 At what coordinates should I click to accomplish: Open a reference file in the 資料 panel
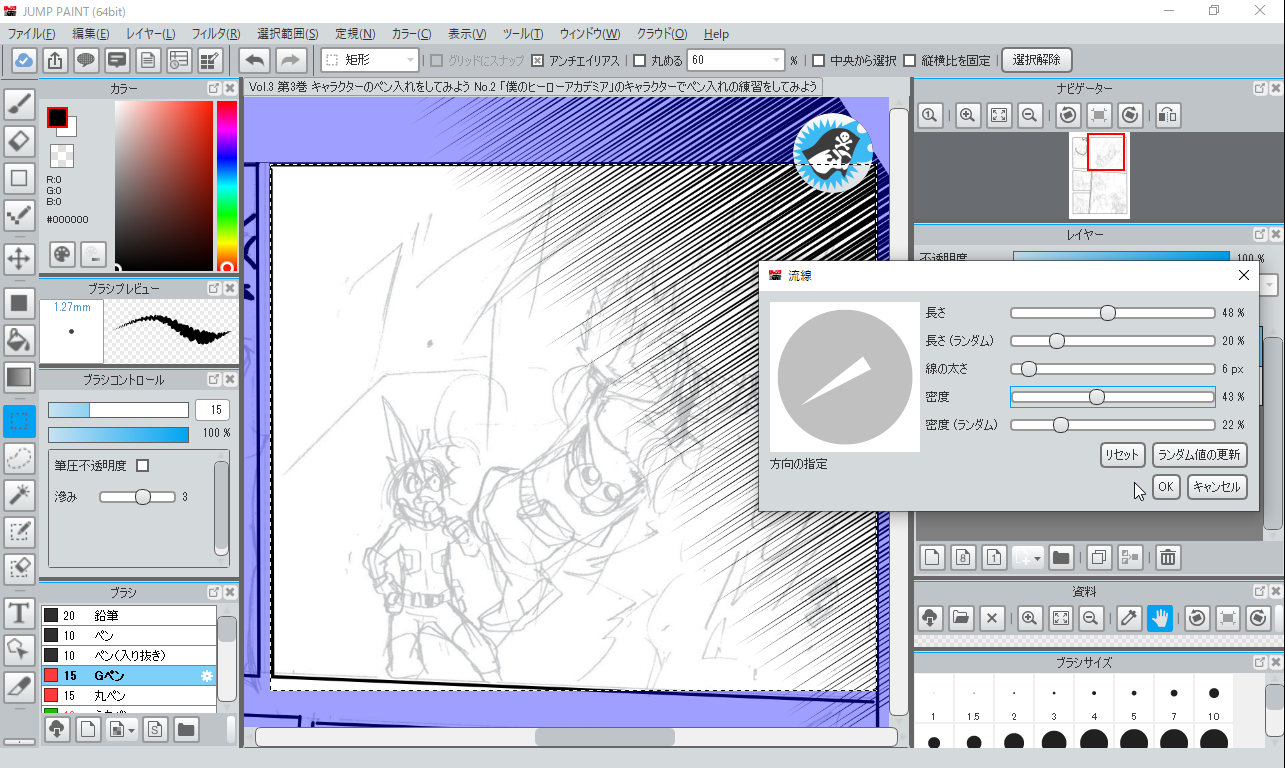click(x=961, y=618)
